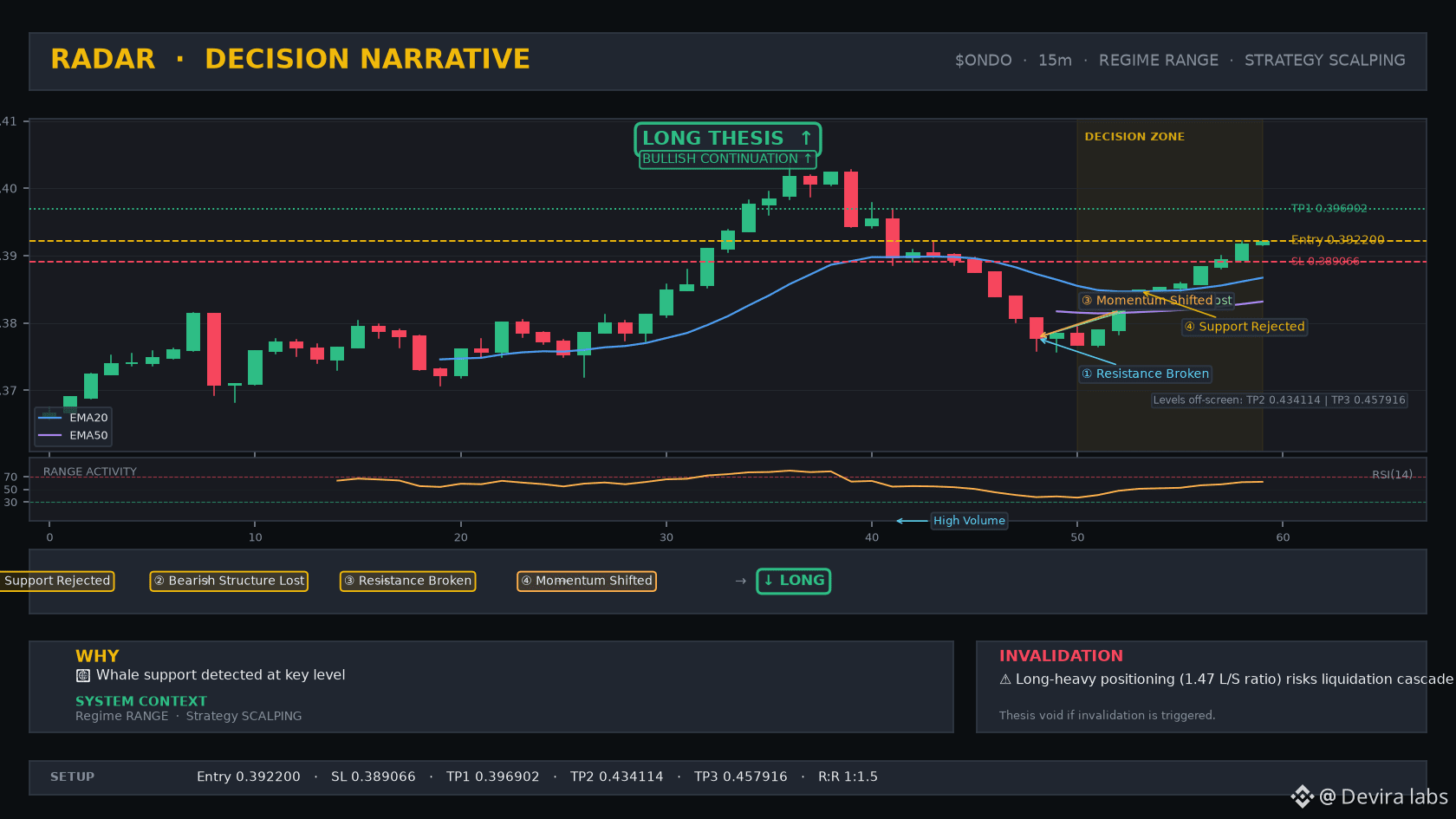The width and height of the screenshot is (1456, 819).
Task: Click the 'EMA50' legend text
Action: pyautogui.click(x=88, y=436)
